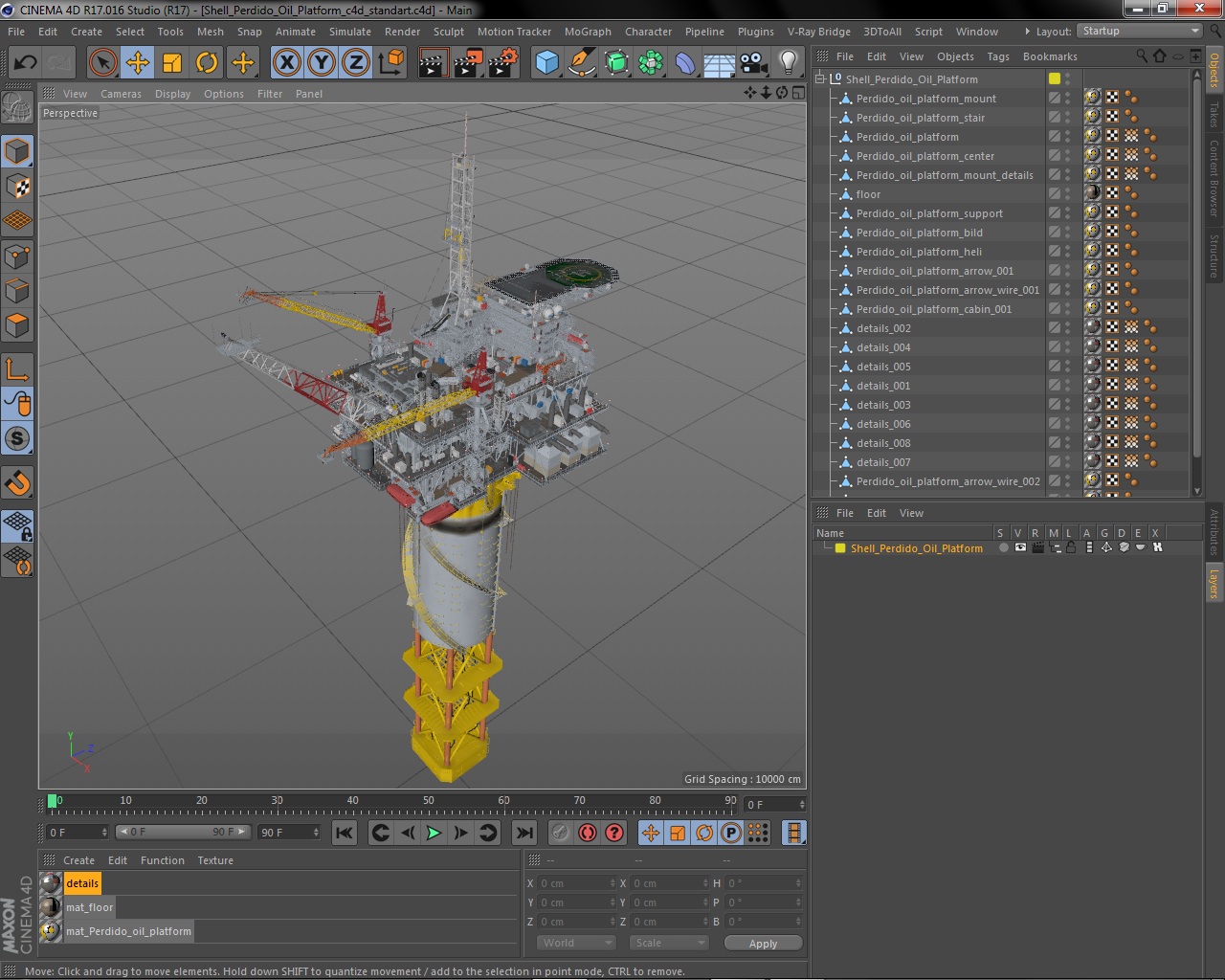Image resolution: width=1225 pixels, height=980 pixels.
Task: Toggle visibility dots of floor object
Action: coord(1068,194)
